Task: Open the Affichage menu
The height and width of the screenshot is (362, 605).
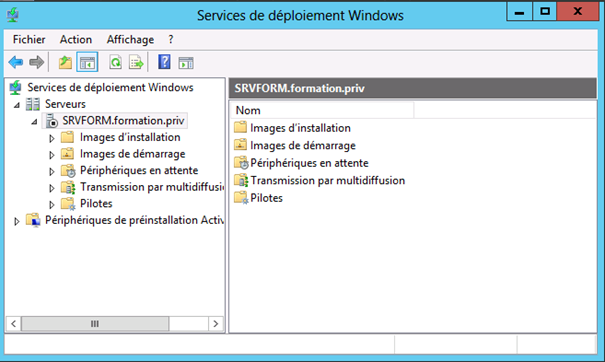Action: pyautogui.click(x=130, y=39)
